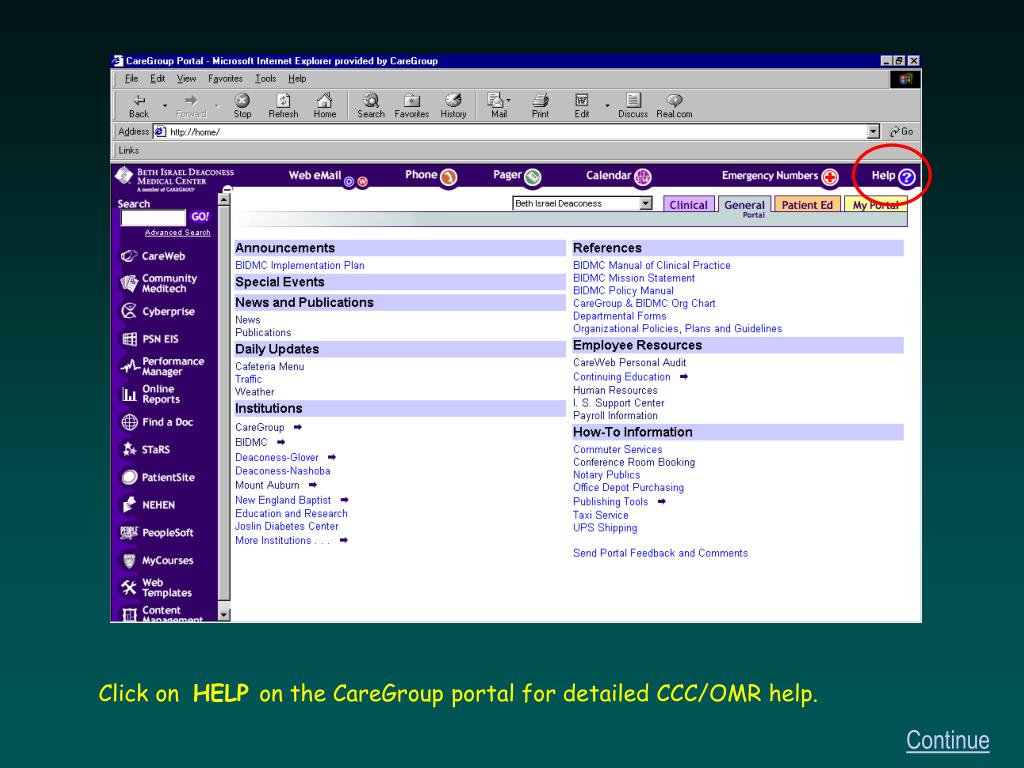Click Send Portal Feedback and Comments
Image resolution: width=1024 pixels, height=768 pixels.
click(x=660, y=553)
